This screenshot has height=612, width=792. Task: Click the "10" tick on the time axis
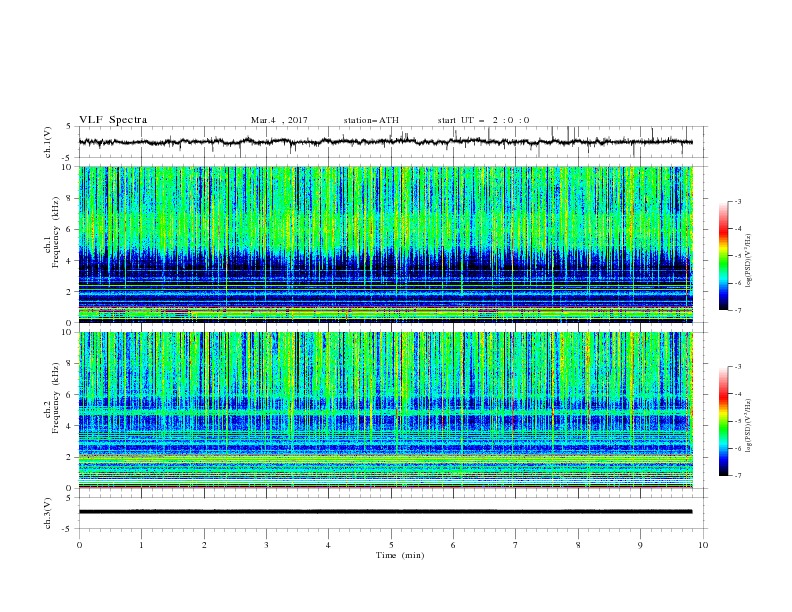(703, 545)
